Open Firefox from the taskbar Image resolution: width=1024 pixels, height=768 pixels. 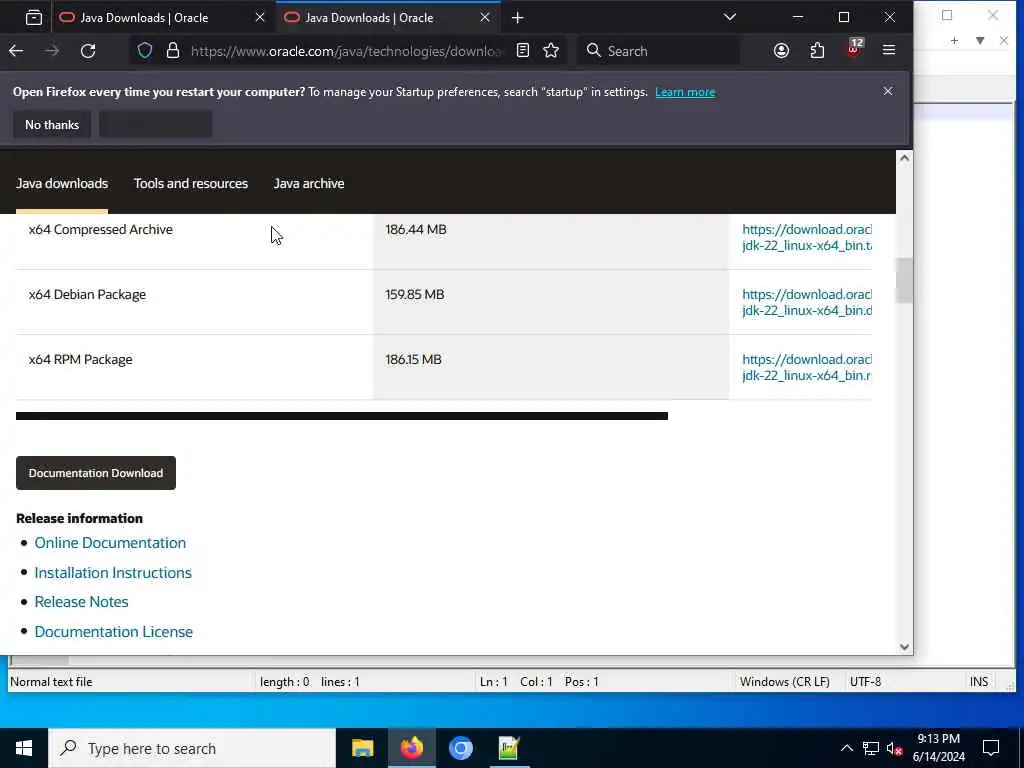[x=411, y=748]
